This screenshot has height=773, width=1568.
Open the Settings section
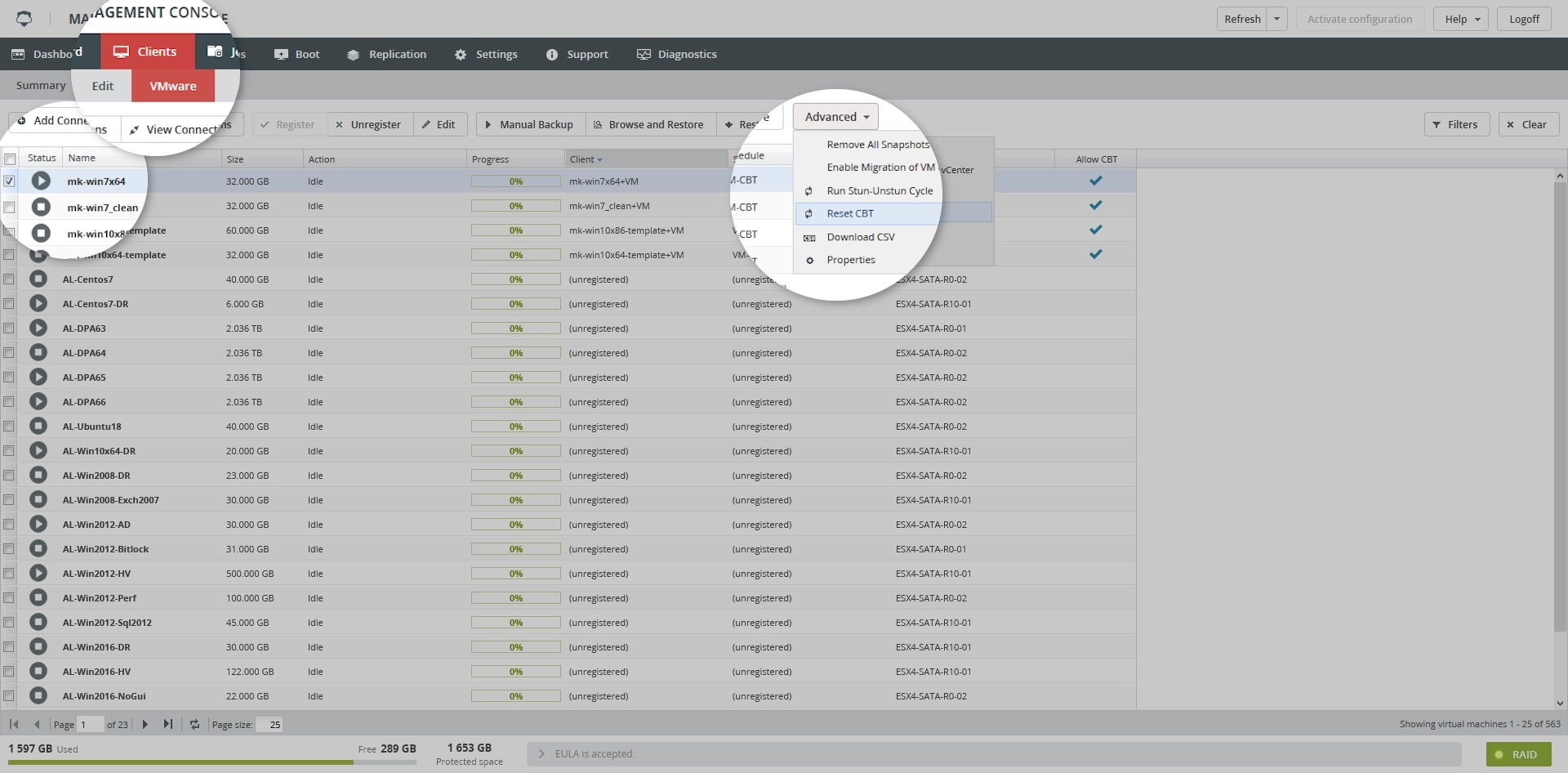pos(486,54)
